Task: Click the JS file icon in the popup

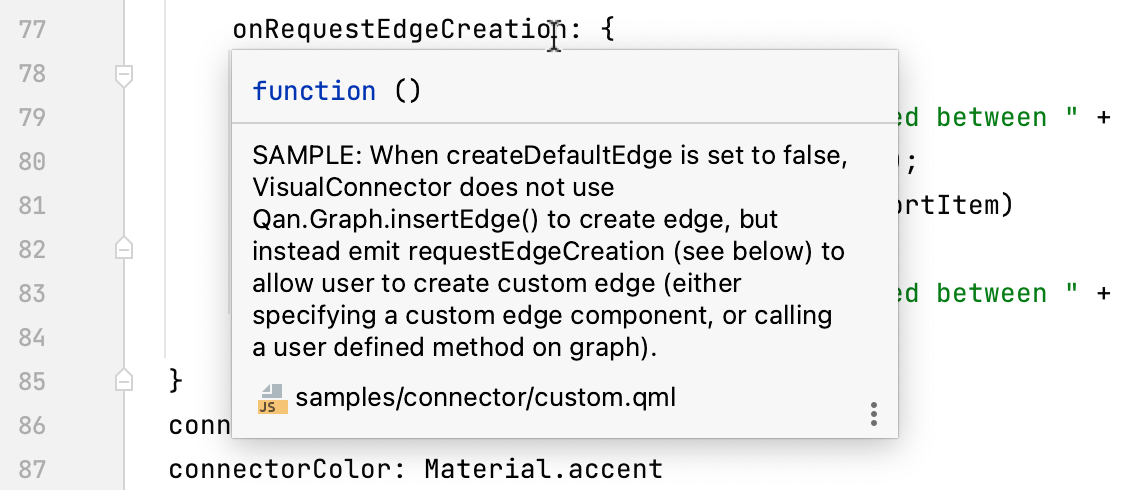Action: pyautogui.click(x=271, y=398)
